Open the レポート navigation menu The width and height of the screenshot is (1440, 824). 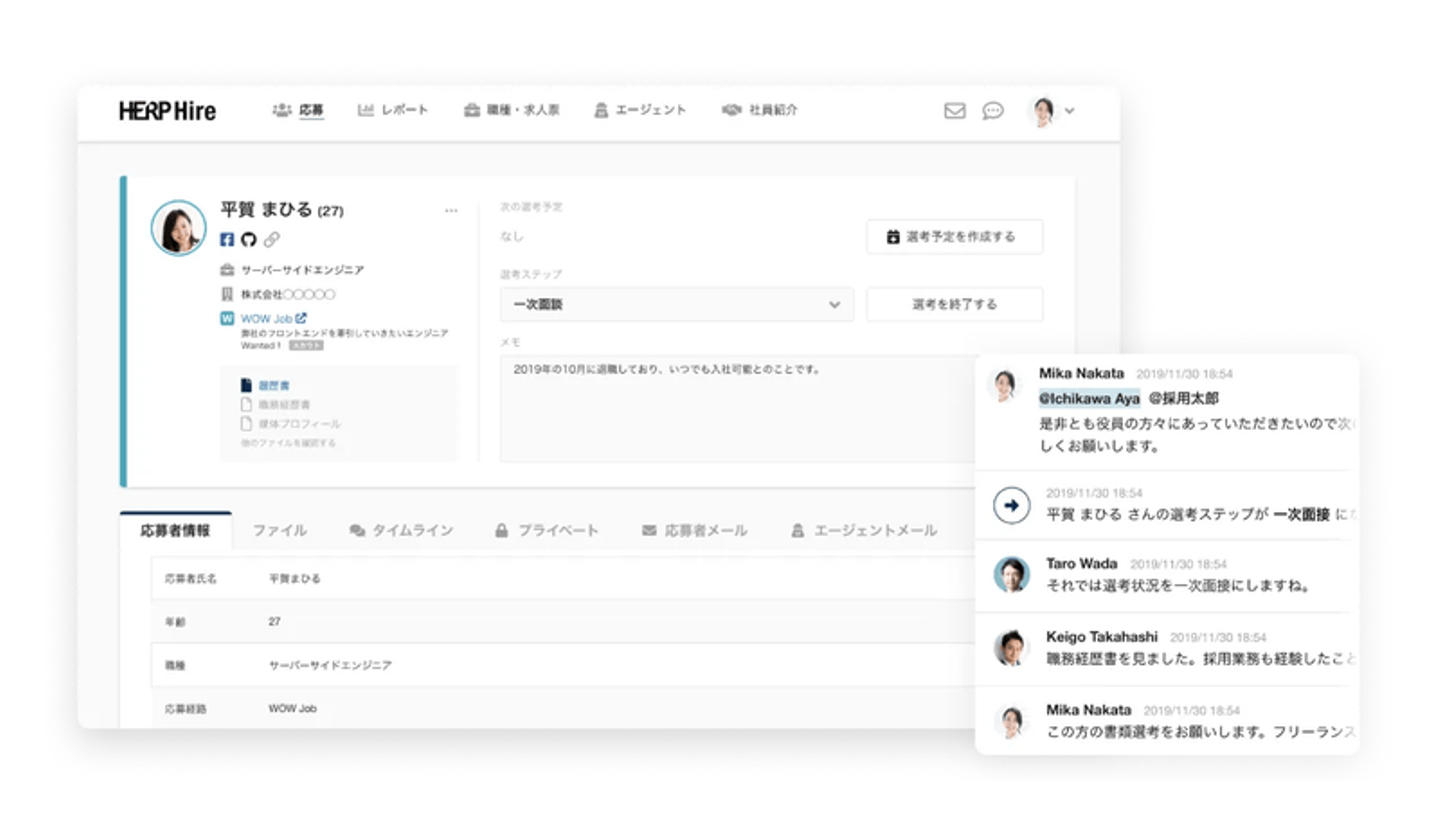(393, 110)
